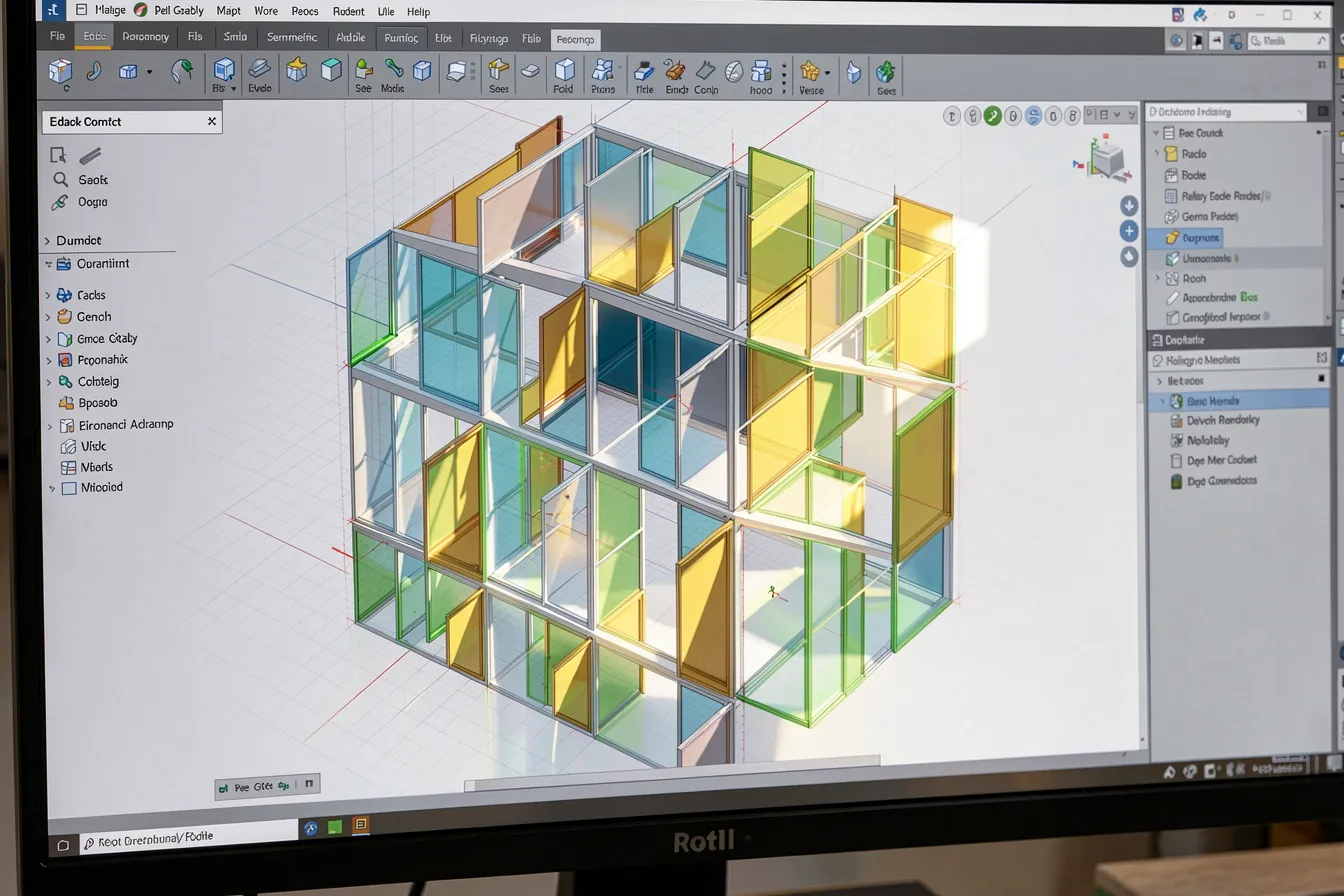
Task: Click the horizontal scrollbar under viewport
Action: click(x=670, y=774)
